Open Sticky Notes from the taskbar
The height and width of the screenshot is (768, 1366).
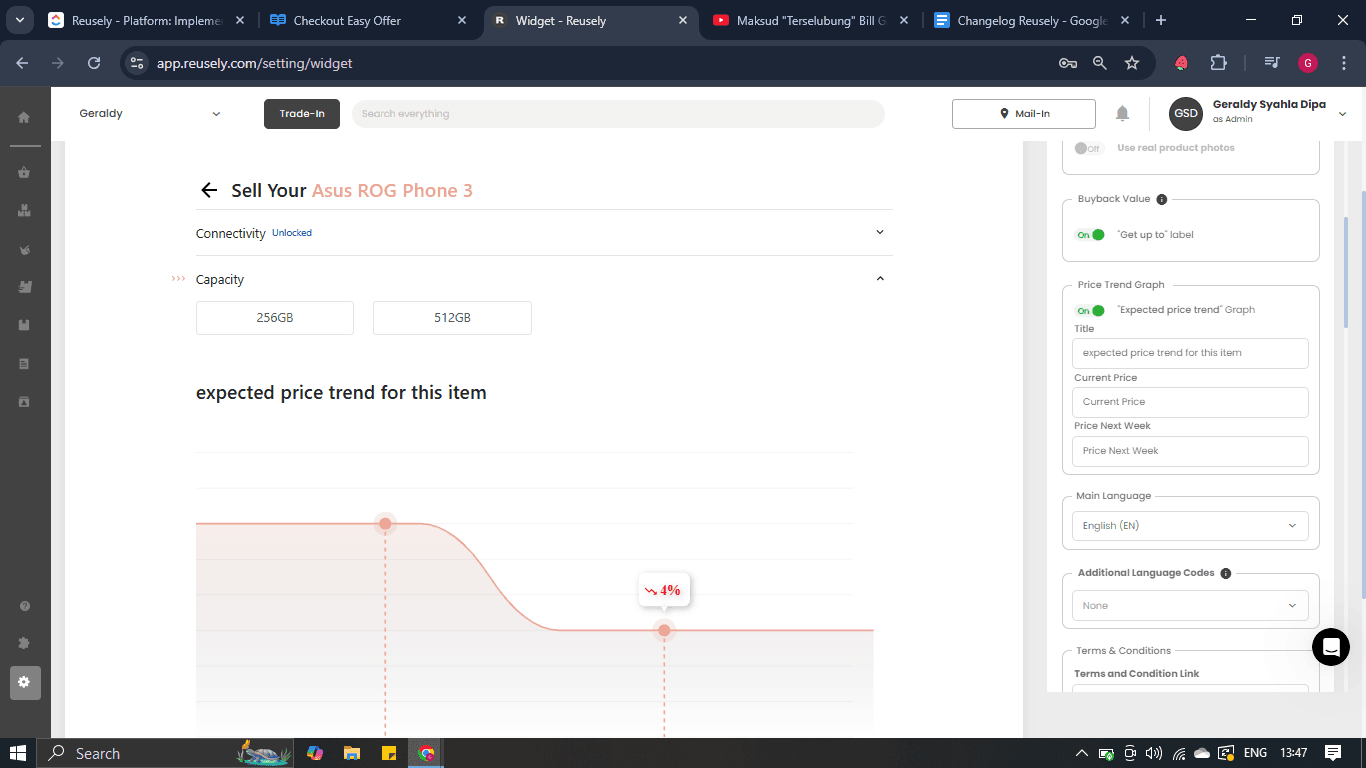pyautogui.click(x=388, y=753)
